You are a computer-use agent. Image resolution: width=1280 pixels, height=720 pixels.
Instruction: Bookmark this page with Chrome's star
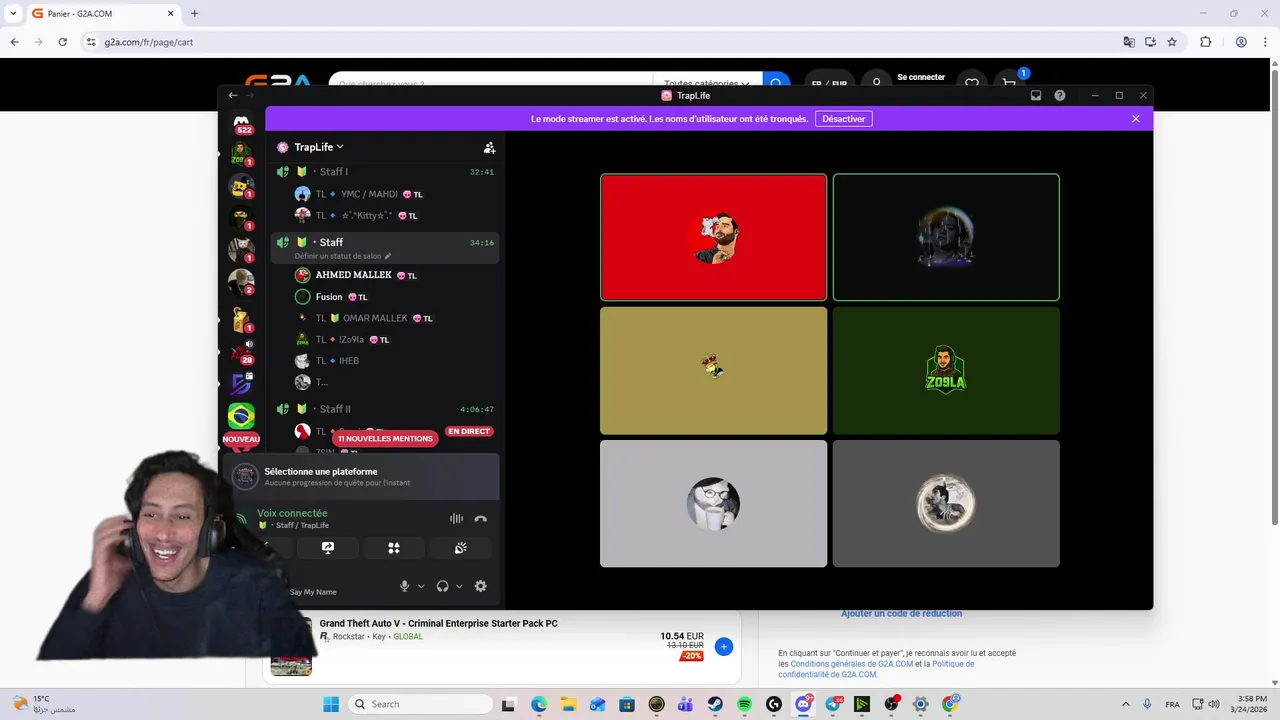tap(1172, 42)
